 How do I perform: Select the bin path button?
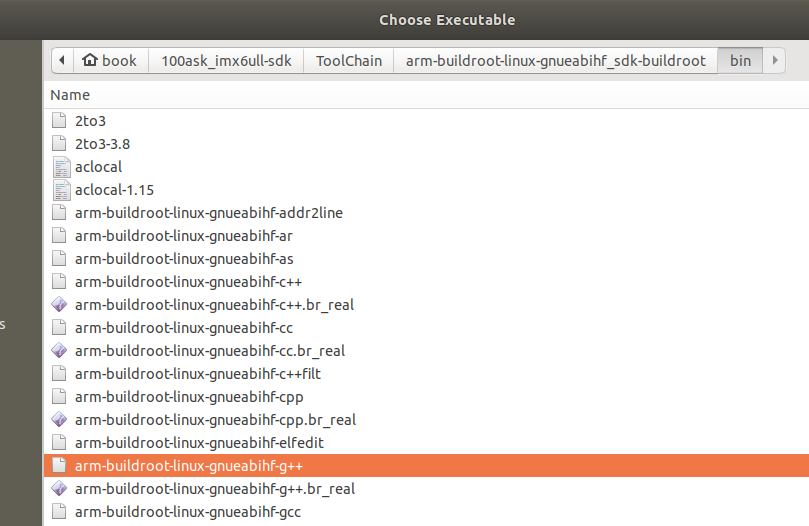click(740, 61)
